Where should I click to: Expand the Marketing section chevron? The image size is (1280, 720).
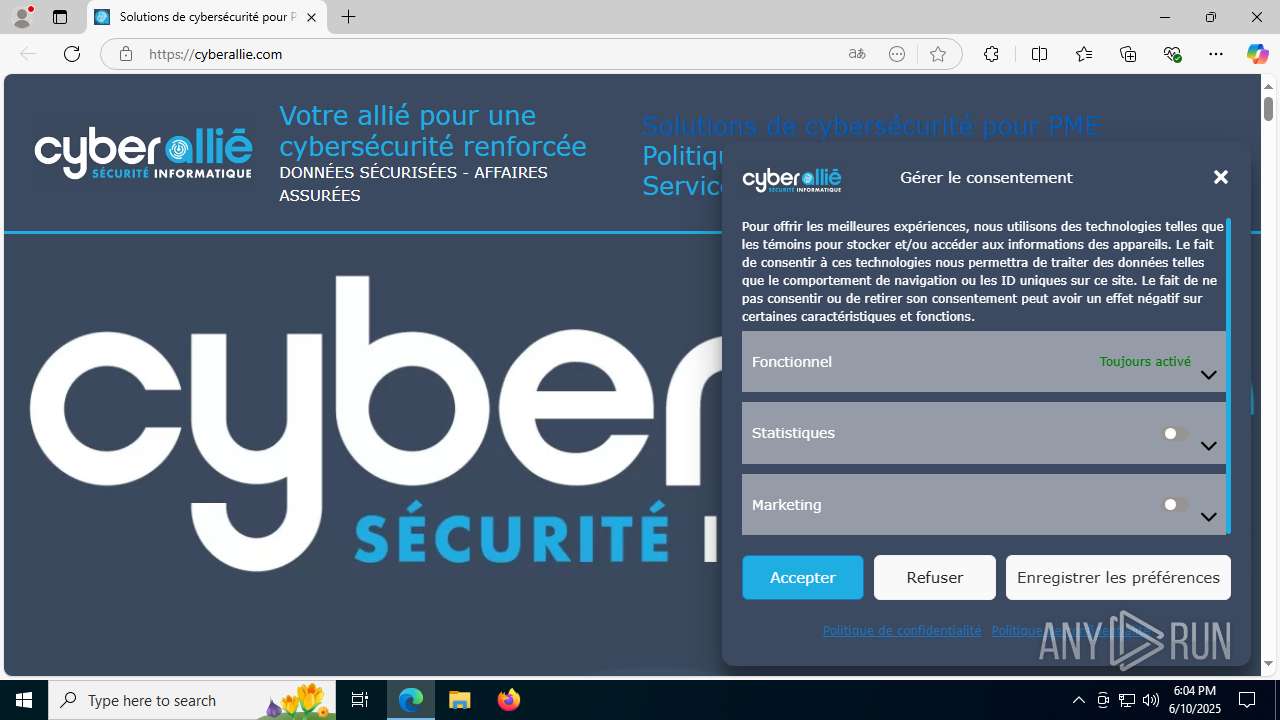click(1208, 517)
